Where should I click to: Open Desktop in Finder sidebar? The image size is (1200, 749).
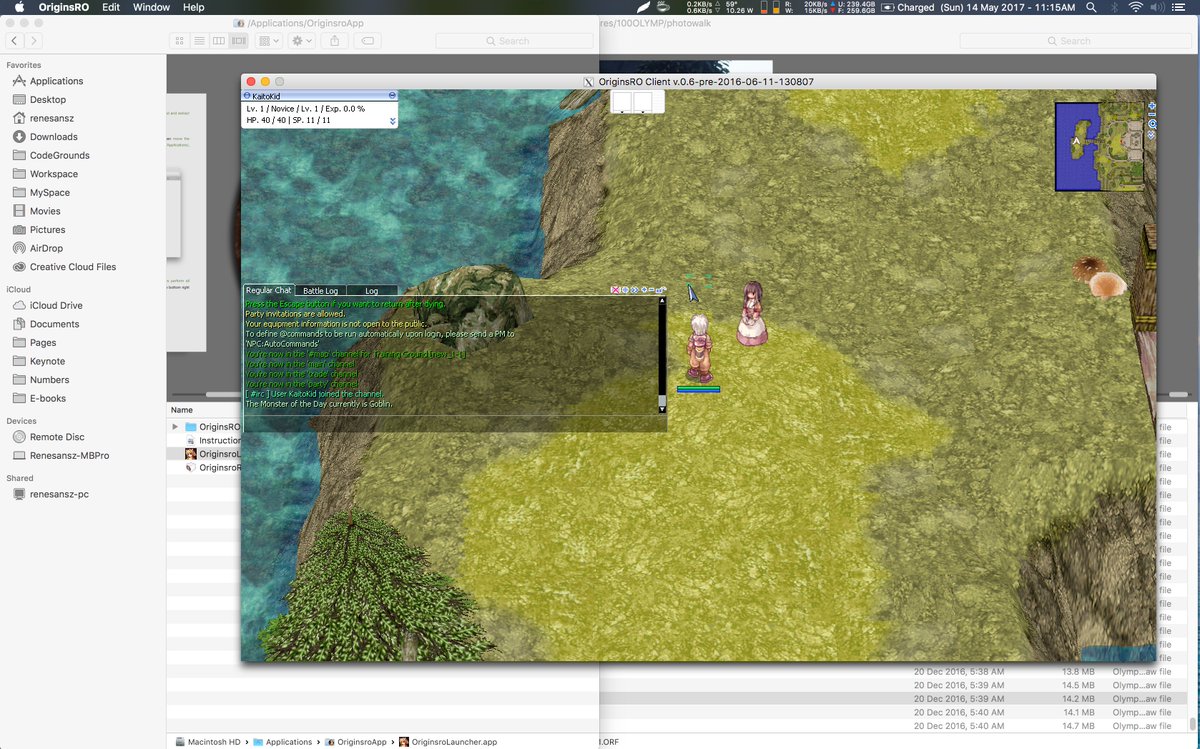click(48, 100)
